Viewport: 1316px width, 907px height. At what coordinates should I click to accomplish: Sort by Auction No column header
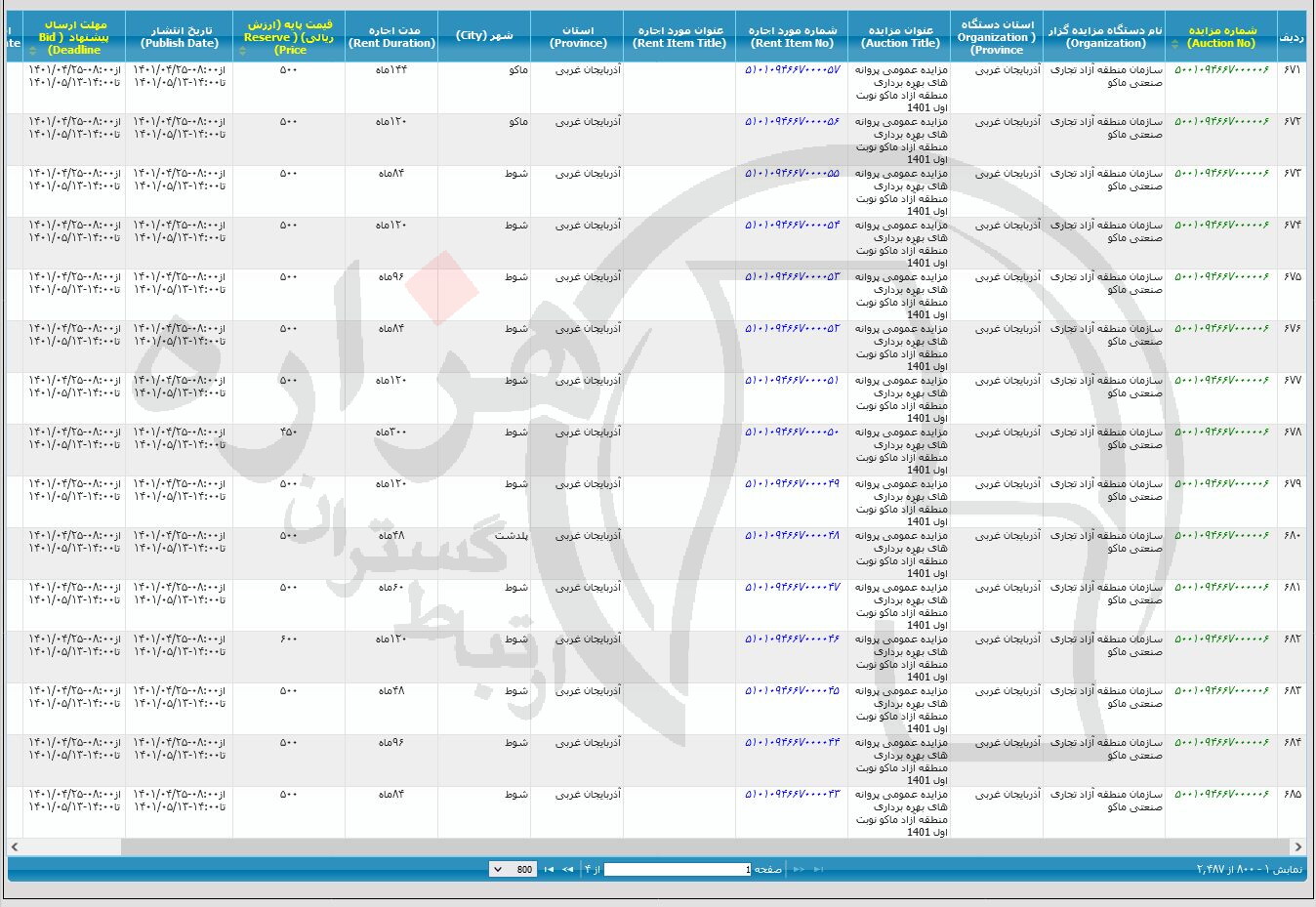1221,37
